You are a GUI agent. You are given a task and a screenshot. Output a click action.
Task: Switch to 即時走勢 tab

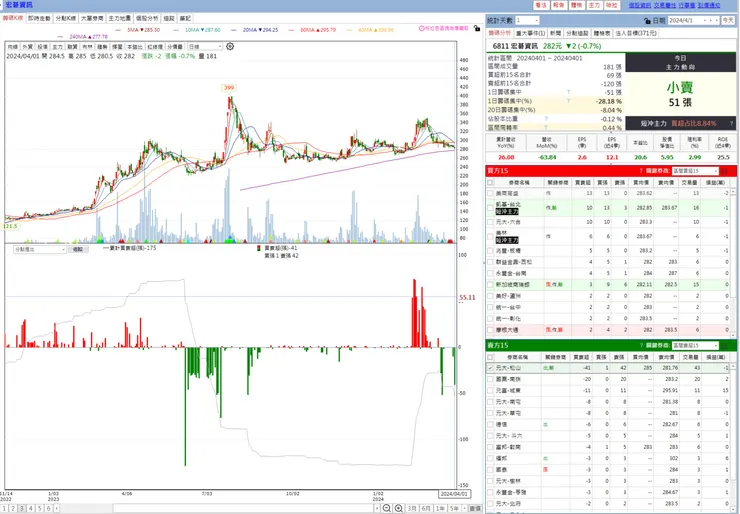[x=39, y=18]
